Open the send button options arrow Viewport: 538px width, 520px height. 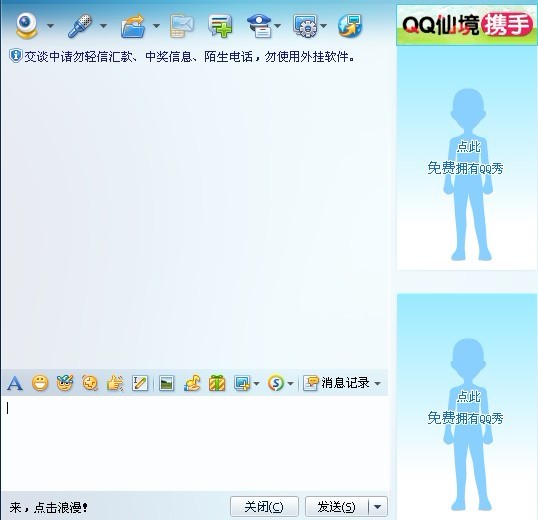pos(377,507)
